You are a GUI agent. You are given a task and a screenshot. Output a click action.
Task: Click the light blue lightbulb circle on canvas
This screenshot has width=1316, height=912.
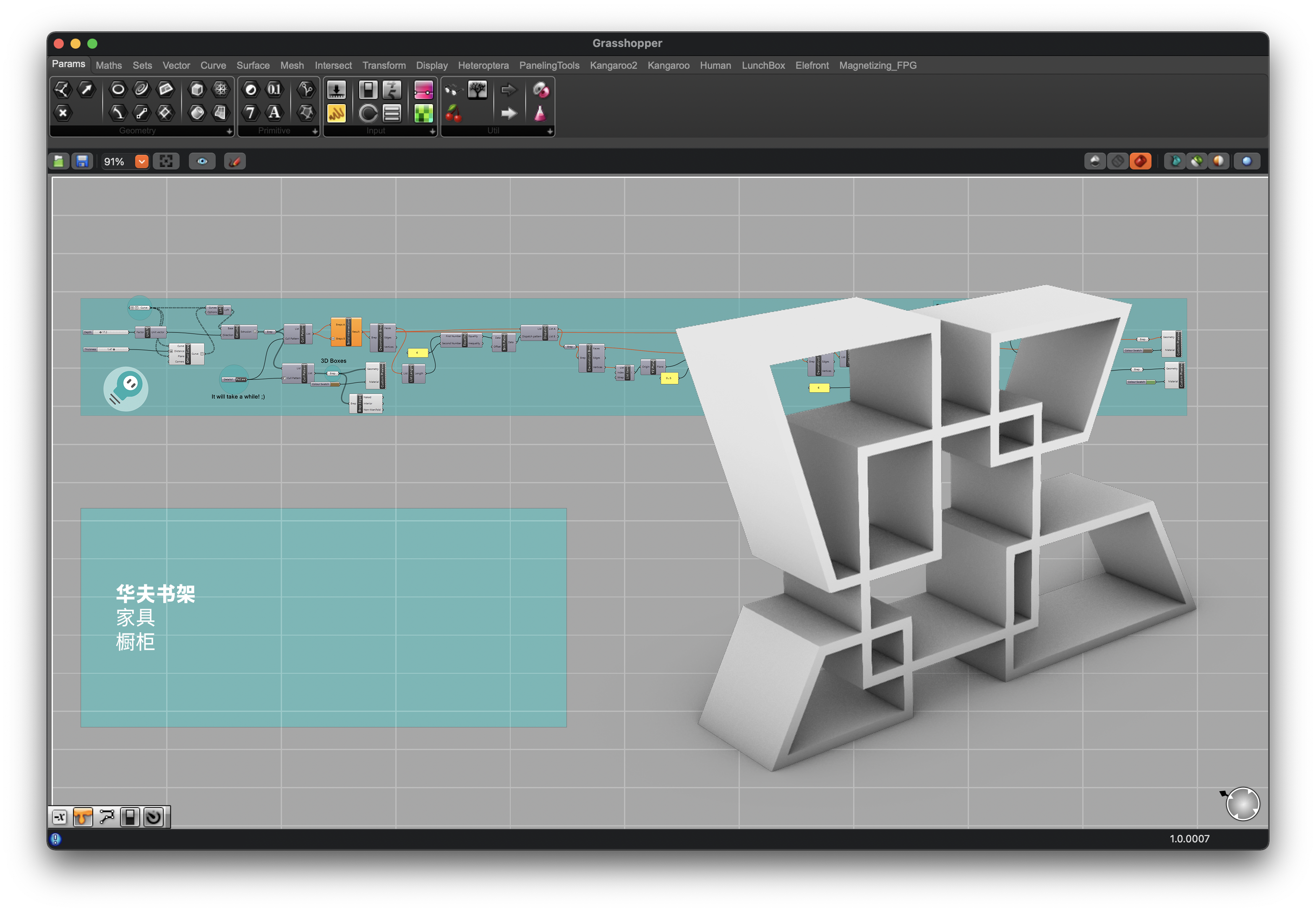[126, 389]
